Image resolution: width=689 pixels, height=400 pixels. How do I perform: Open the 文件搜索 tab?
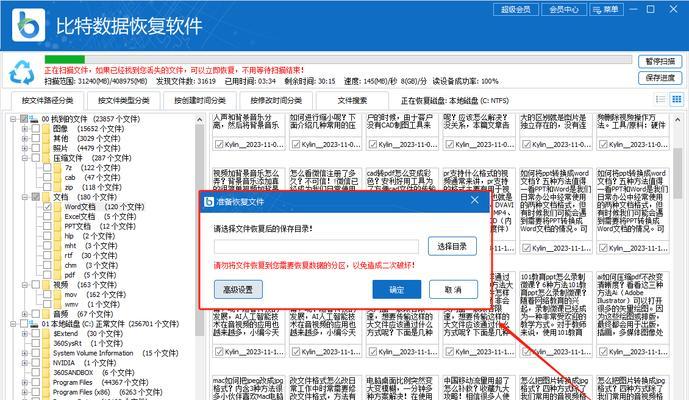pyautogui.click(x=352, y=101)
